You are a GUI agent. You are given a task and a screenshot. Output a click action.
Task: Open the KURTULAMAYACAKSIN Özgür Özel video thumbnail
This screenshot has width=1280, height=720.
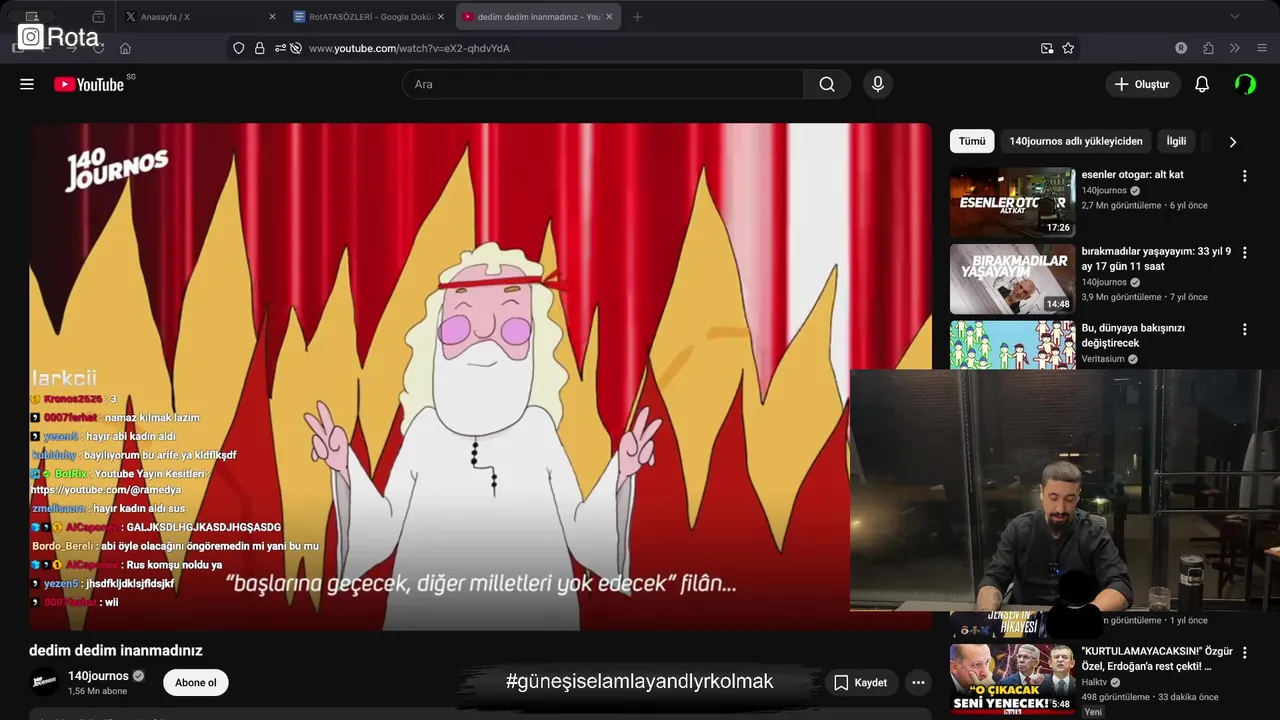[1012, 678]
